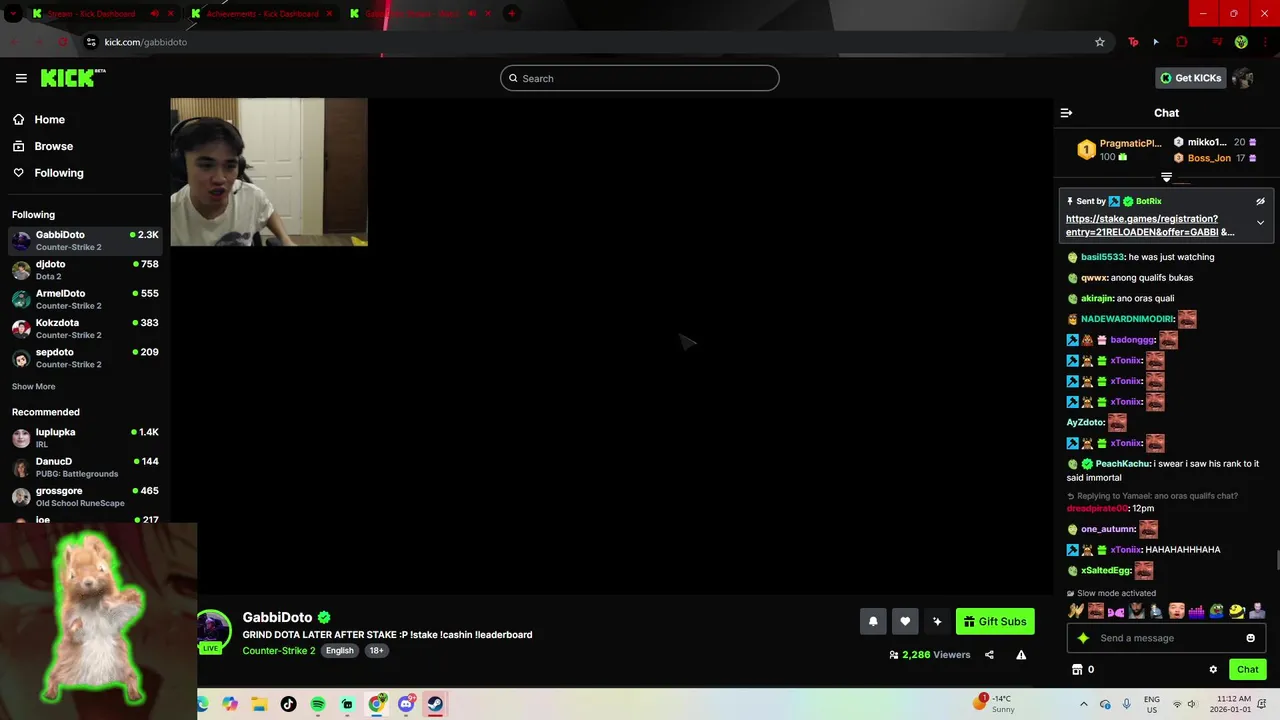Open chat settings with the gear icon
Image resolution: width=1280 pixels, height=720 pixels.
(x=1213, y=670)
